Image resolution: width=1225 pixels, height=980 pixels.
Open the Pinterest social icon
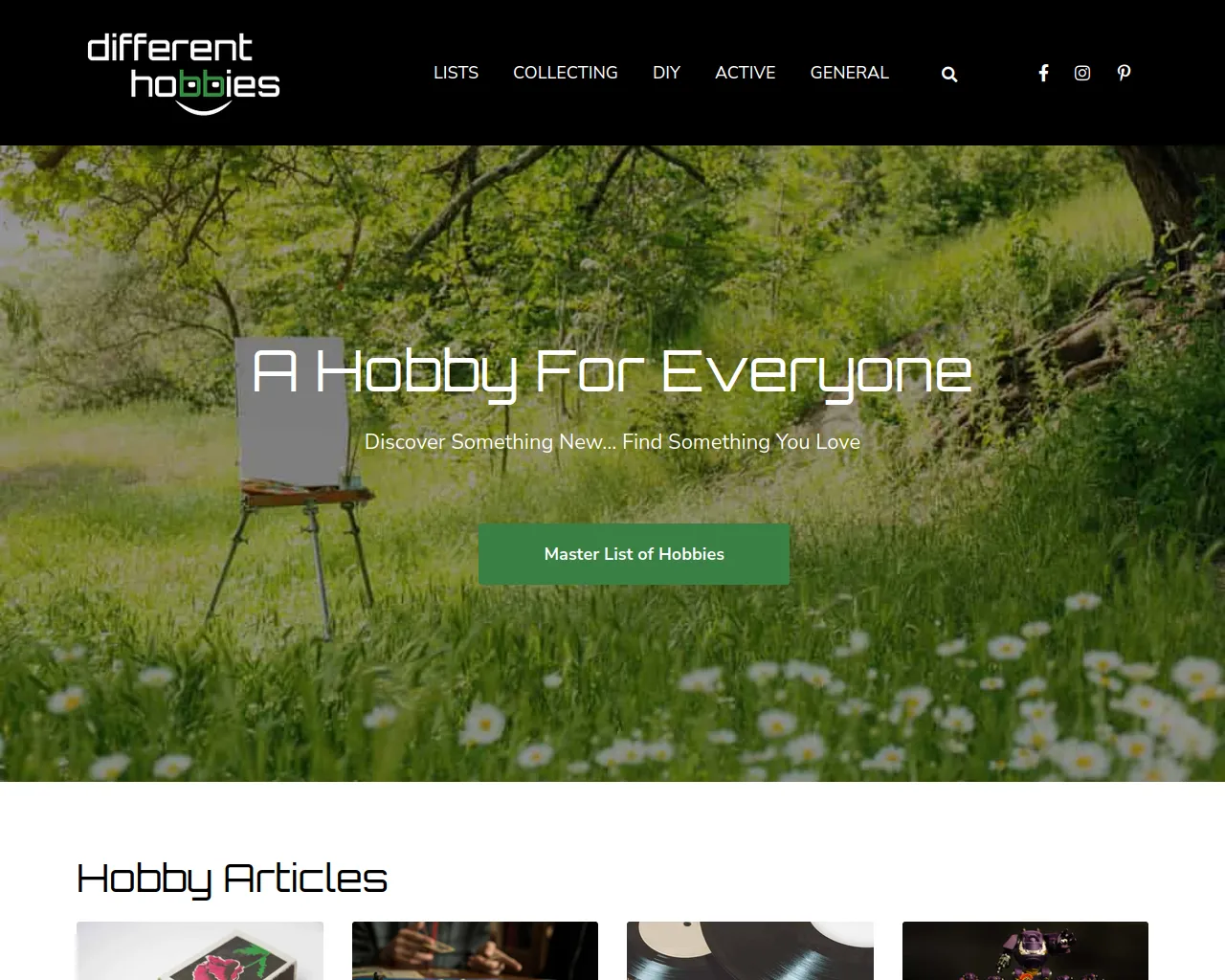point(1124,73)
